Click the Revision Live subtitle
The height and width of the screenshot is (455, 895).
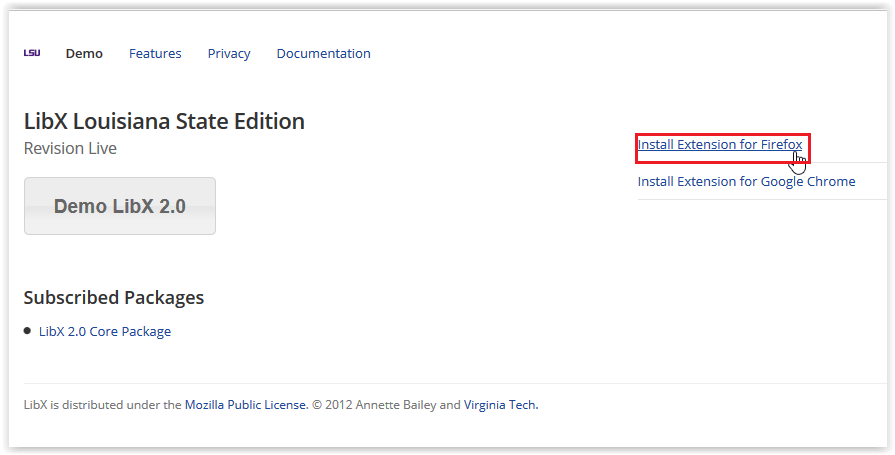tap(70, 149)
